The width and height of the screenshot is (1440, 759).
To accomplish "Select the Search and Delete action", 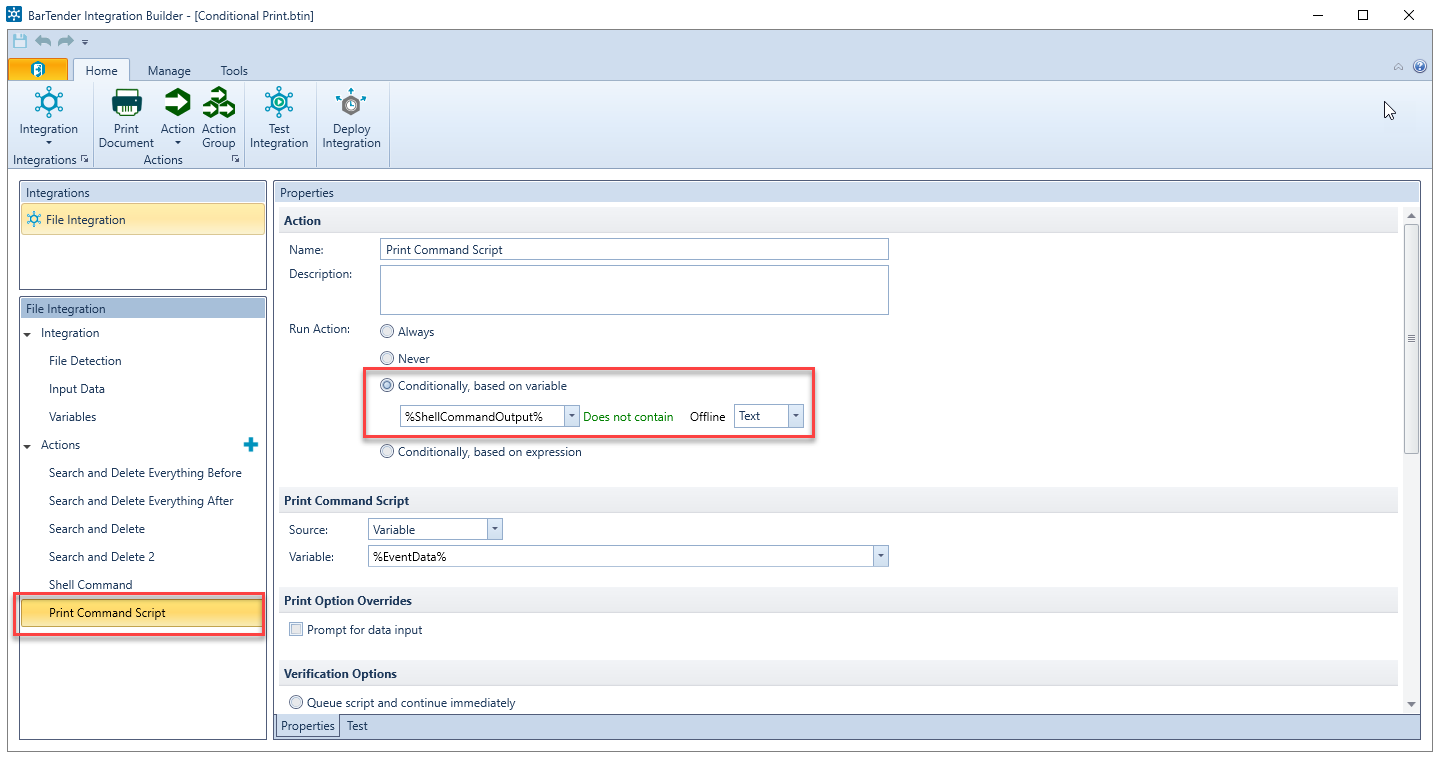I will pyautogui.click(x=97, y=529).
